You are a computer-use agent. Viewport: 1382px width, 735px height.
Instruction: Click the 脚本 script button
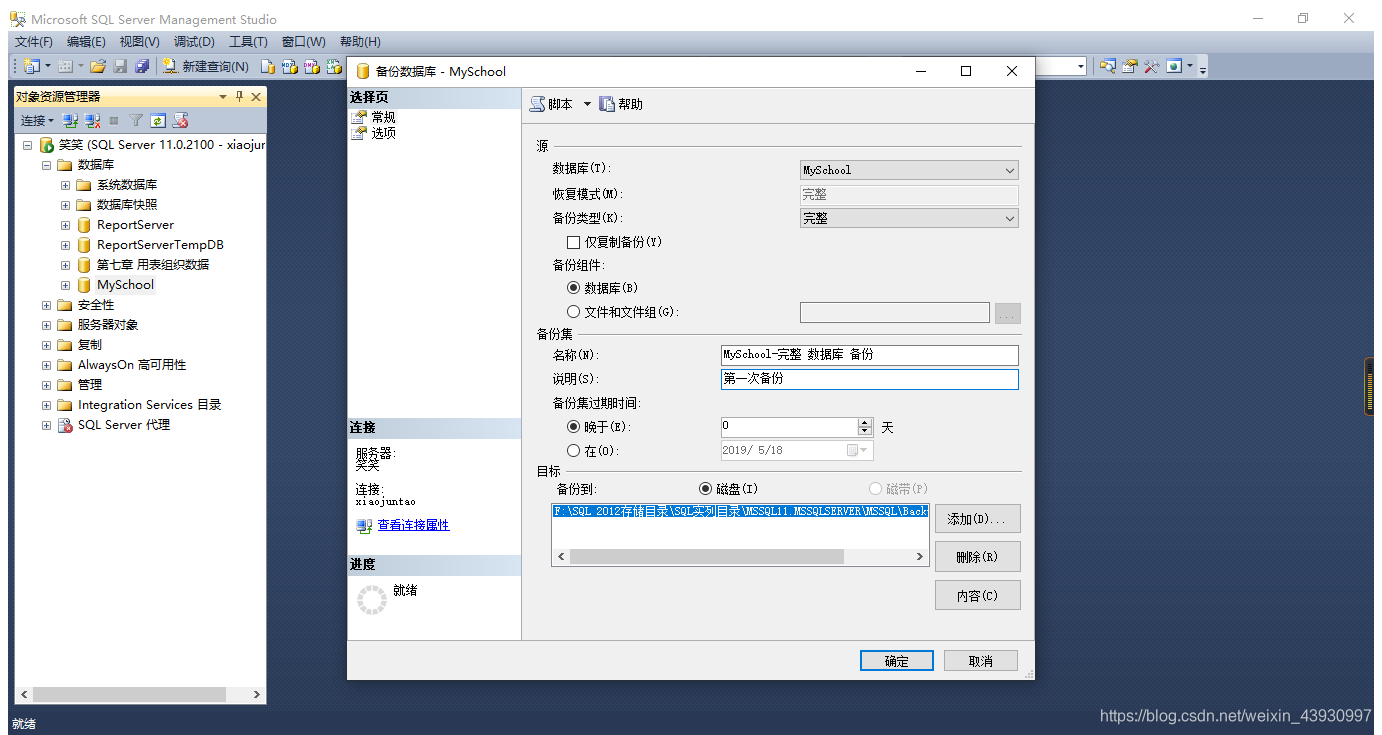coord(552,104)
